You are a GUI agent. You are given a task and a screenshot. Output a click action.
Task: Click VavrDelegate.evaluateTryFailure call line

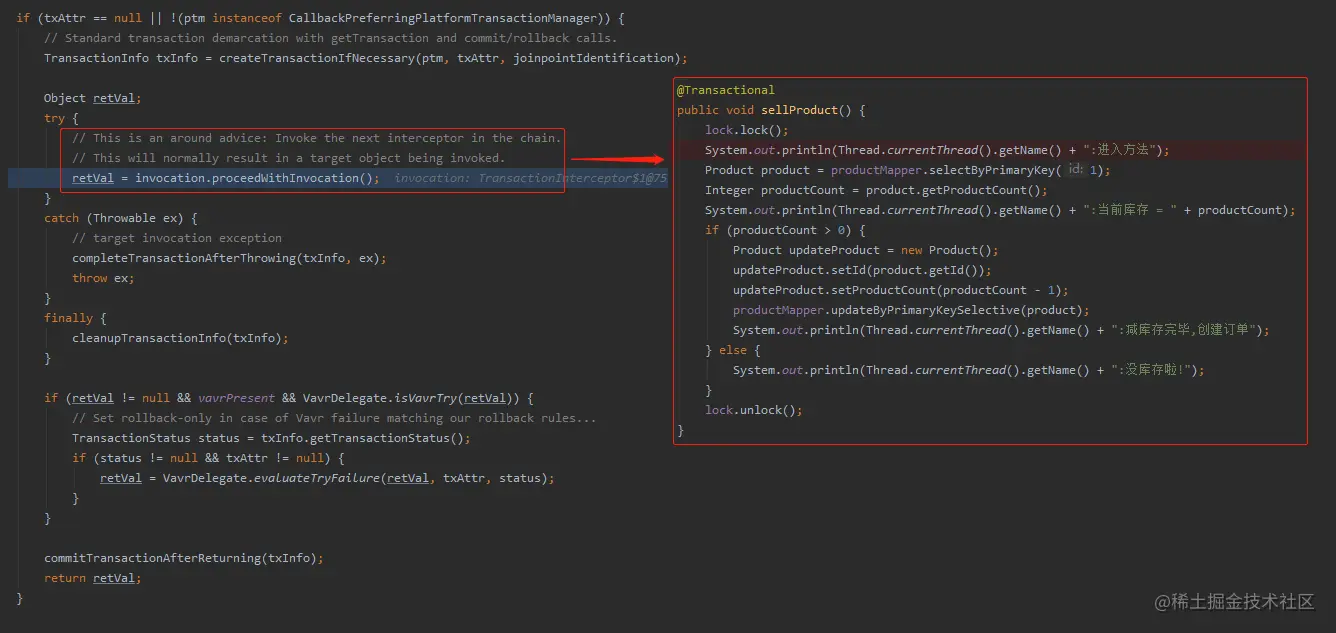pyautogui.click(x=327, y=478)
